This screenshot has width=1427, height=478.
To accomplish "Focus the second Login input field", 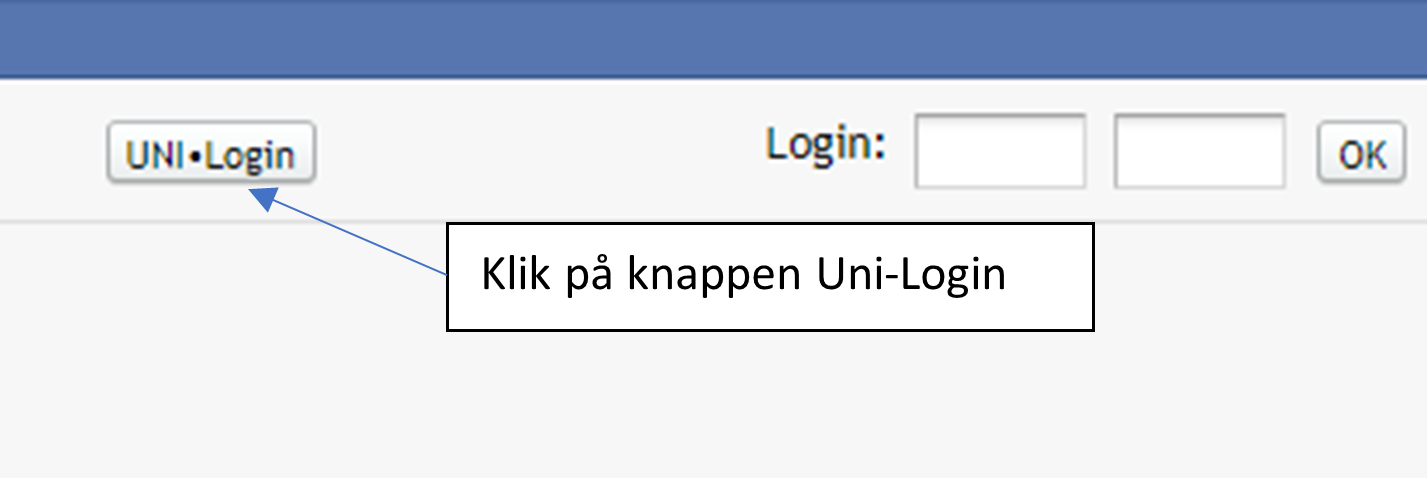I will click(1199, 151).
